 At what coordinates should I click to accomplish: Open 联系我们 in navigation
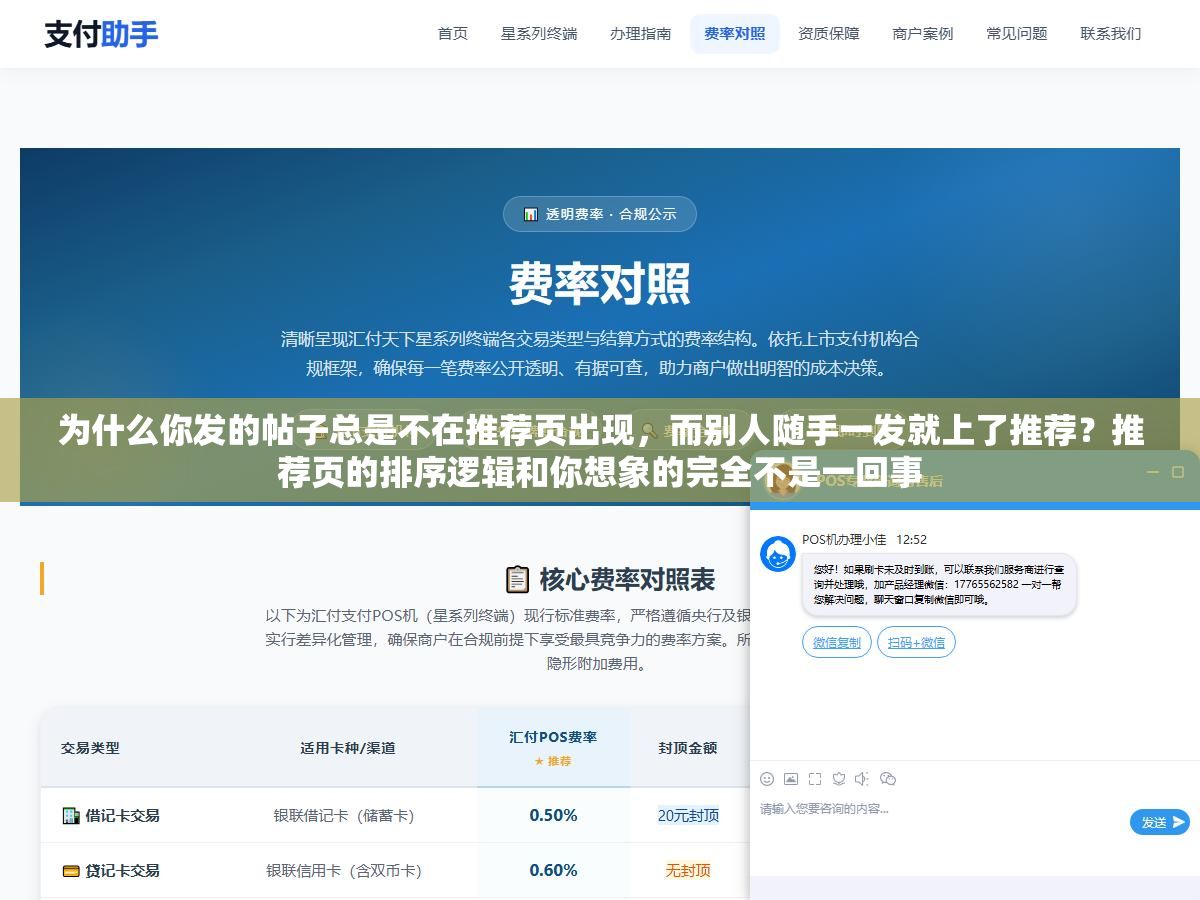pyautogui.click(x=1111, y=33)
